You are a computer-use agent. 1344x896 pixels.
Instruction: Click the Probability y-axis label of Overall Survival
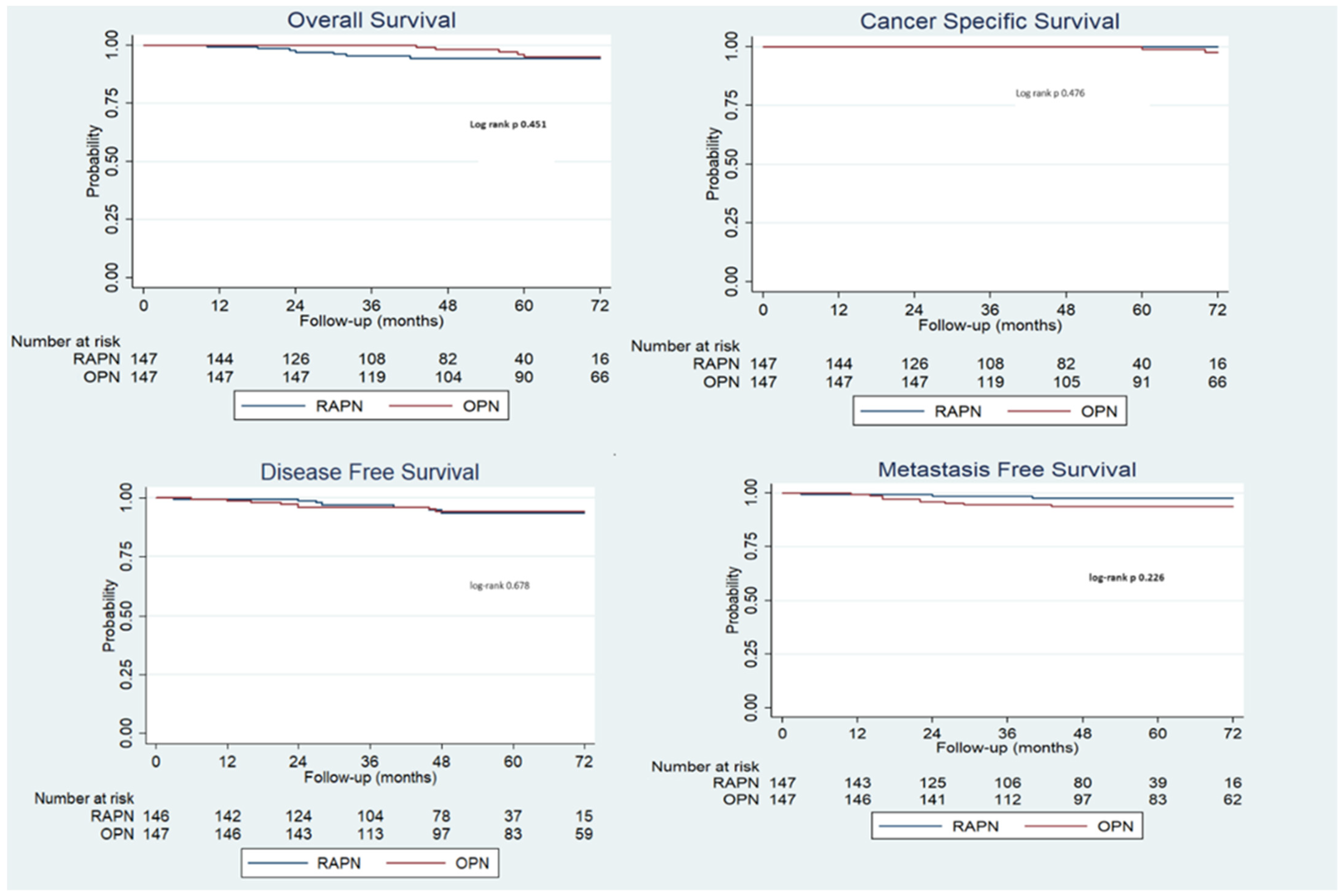point(93,161)
